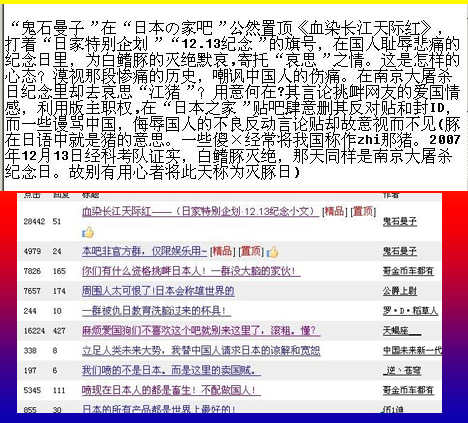The image size is (468, 423).
Task: Open author profile 公爵上尉
Action: coord(400,291)
